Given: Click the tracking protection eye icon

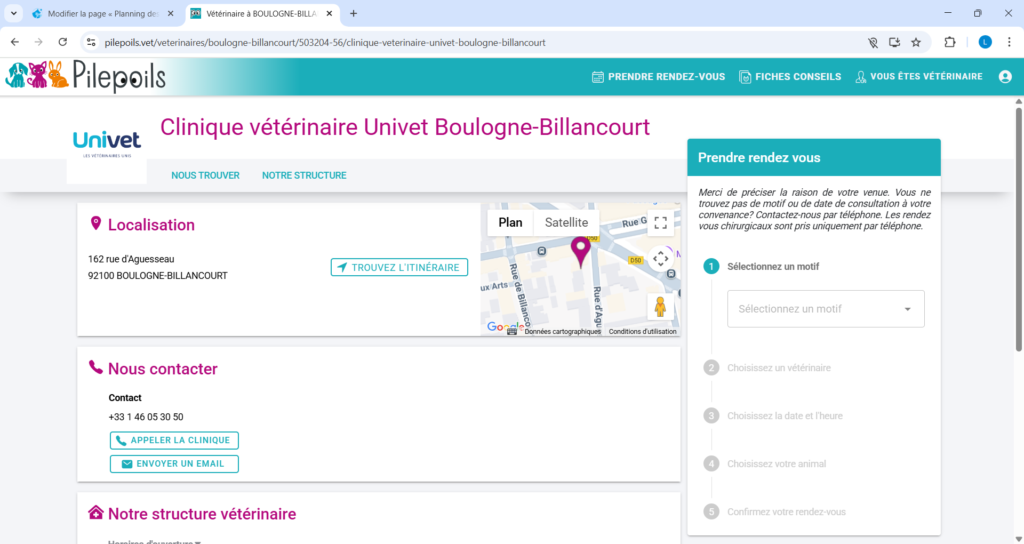Looking at the screenshot, I should pos(872,42).
